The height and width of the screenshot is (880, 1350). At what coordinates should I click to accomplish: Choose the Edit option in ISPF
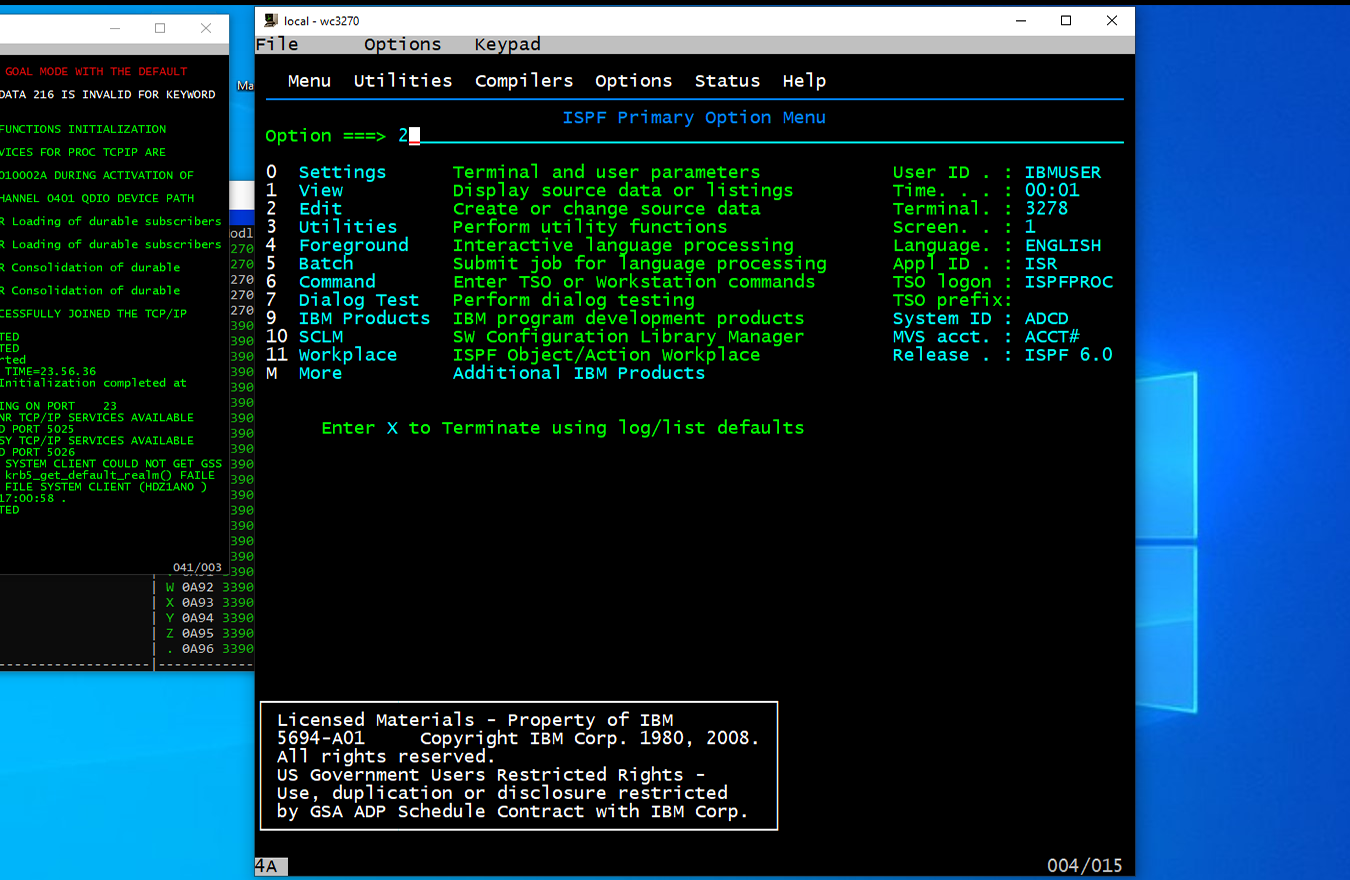(x=320, y=209)
